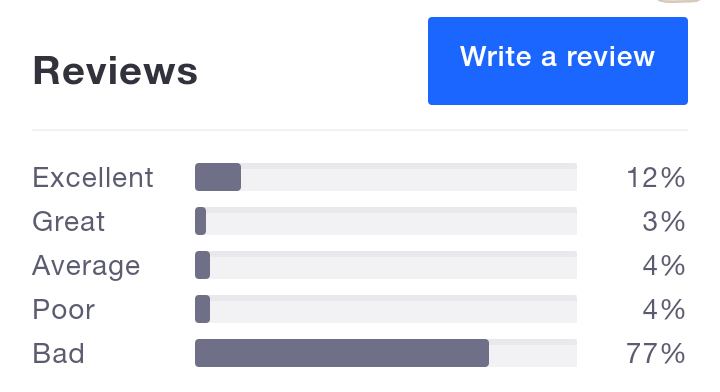Select the Great rating label

coord(68,221)
